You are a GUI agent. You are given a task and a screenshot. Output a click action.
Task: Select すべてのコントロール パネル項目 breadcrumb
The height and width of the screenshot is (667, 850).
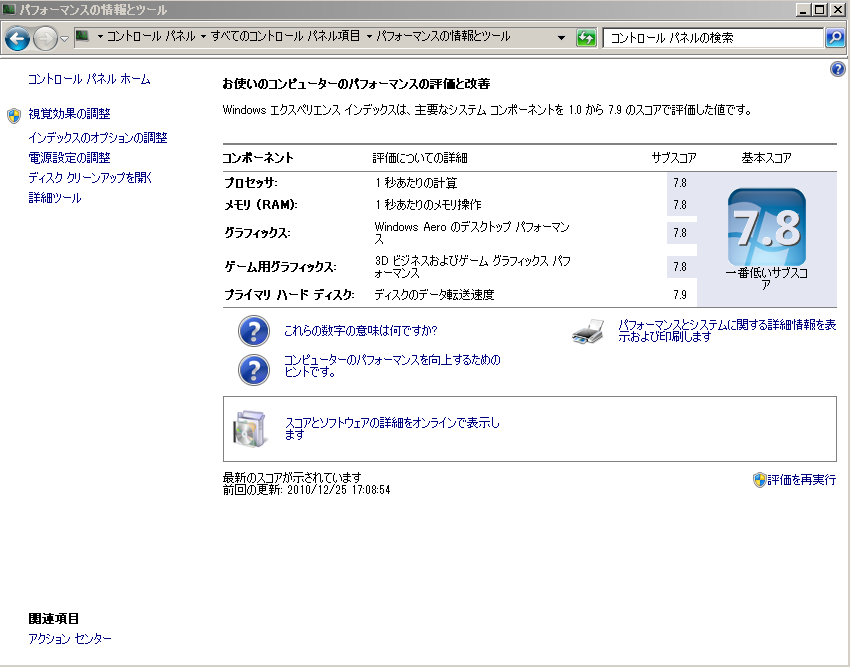(286, 36)
